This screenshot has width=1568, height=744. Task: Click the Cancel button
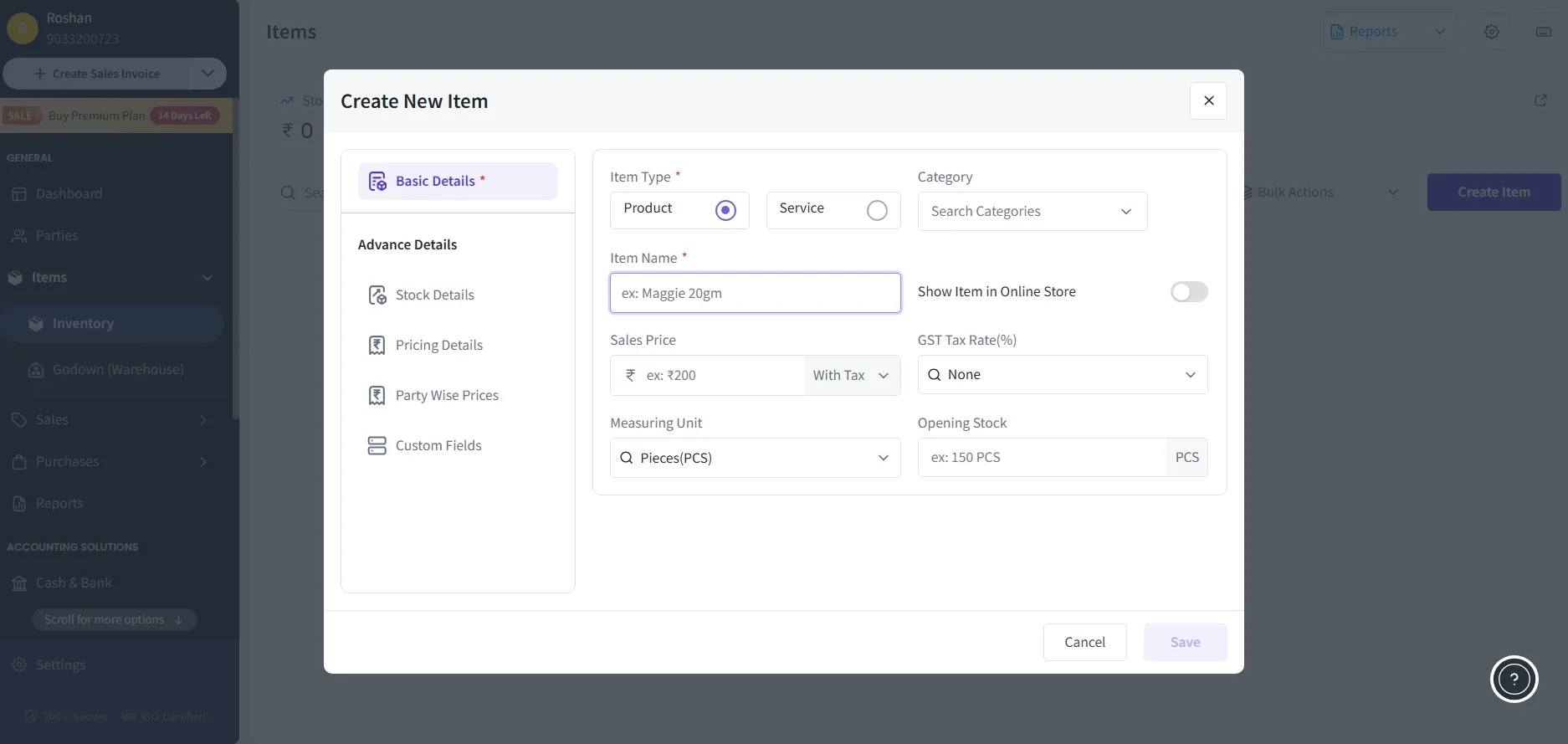[1084, 642]
